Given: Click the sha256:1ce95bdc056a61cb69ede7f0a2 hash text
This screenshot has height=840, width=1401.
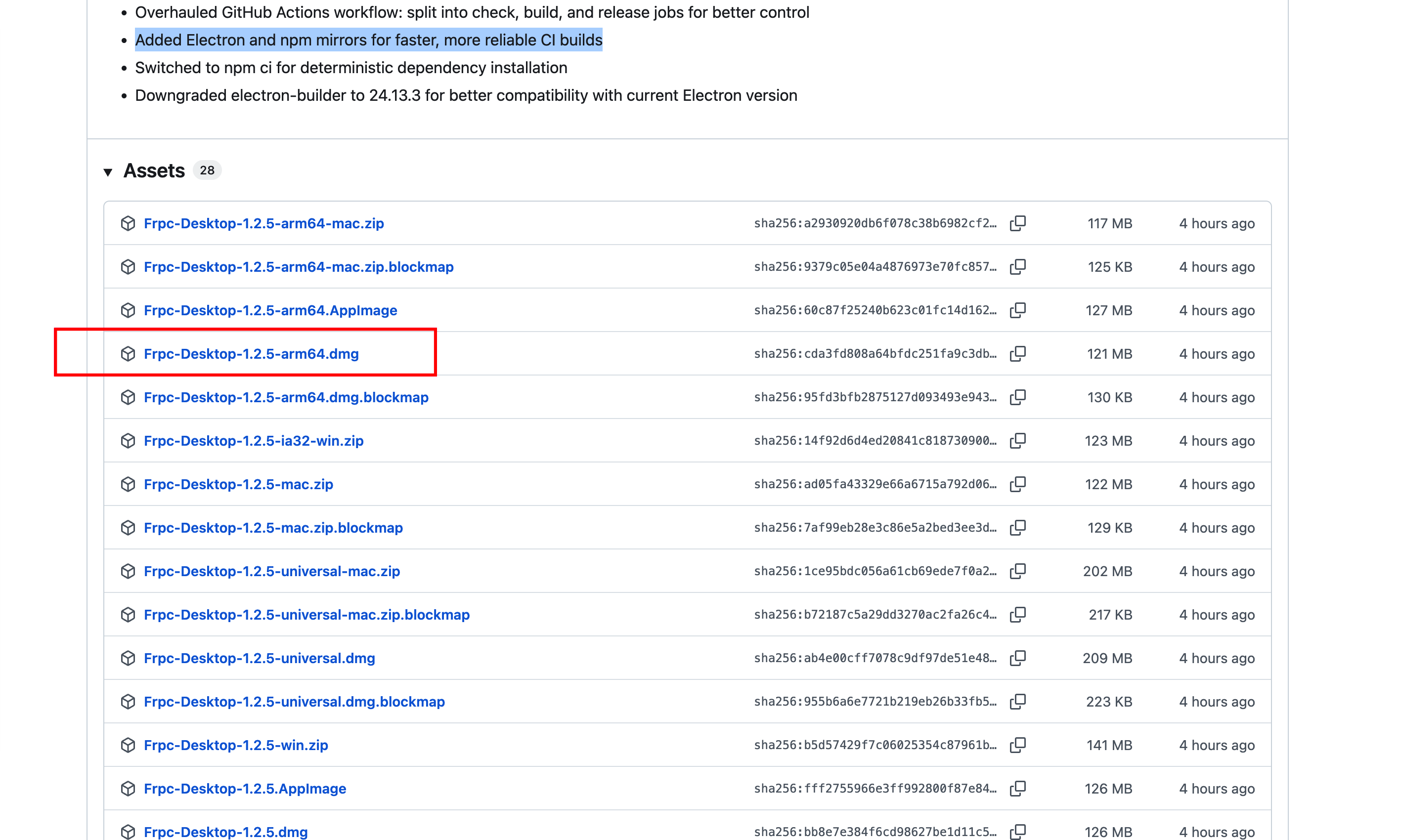Looking at the screenshot, I should click(x=875, y=571).
